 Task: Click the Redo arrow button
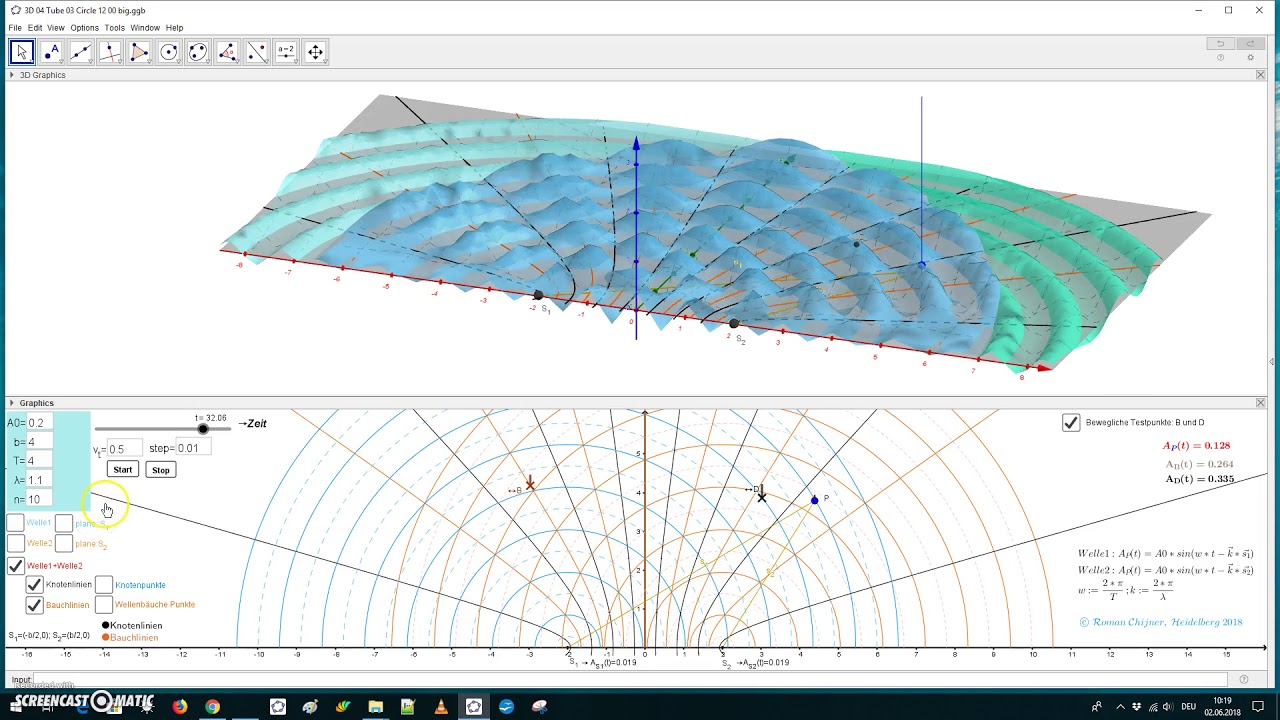click(x=1250, y=44)
